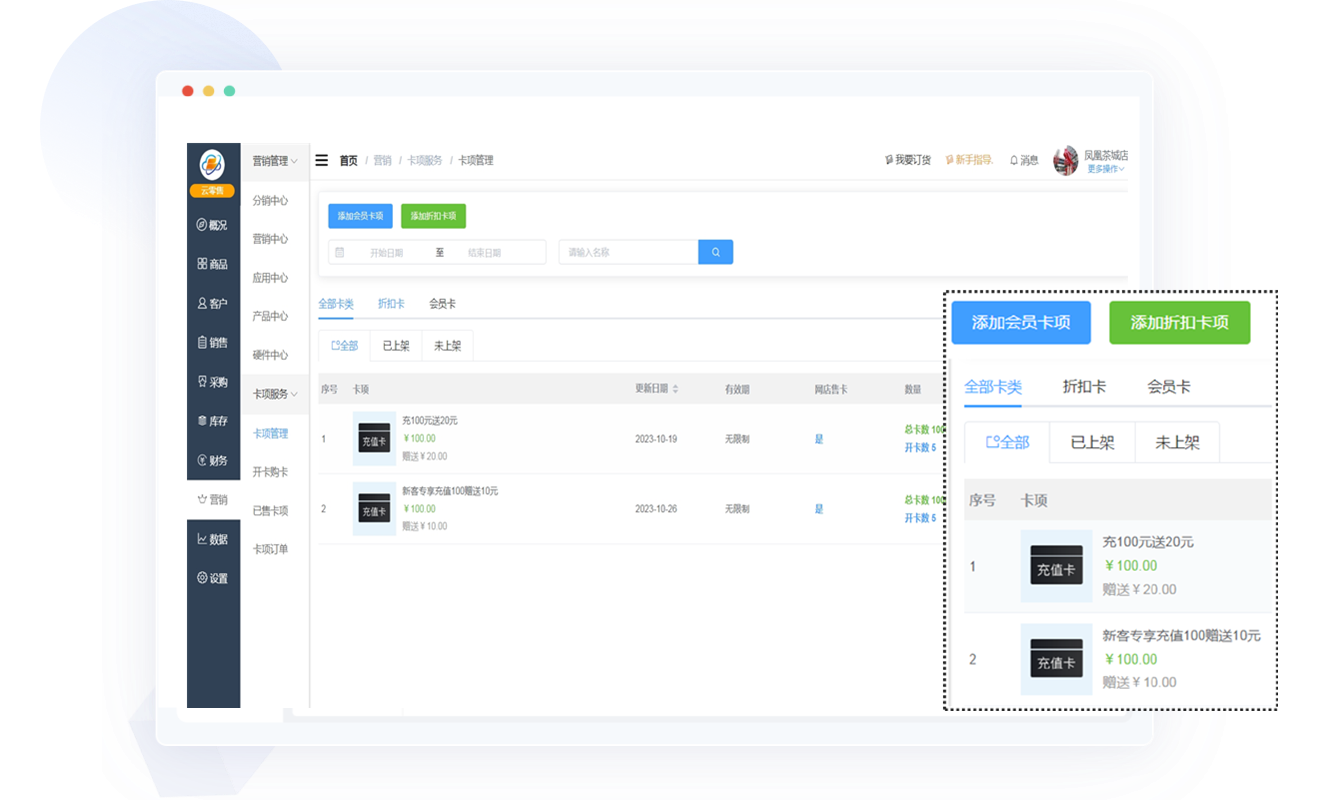Open 数据 data reports in sidebar
Viewport: 1320px width, 800px height.
point(213,539)
